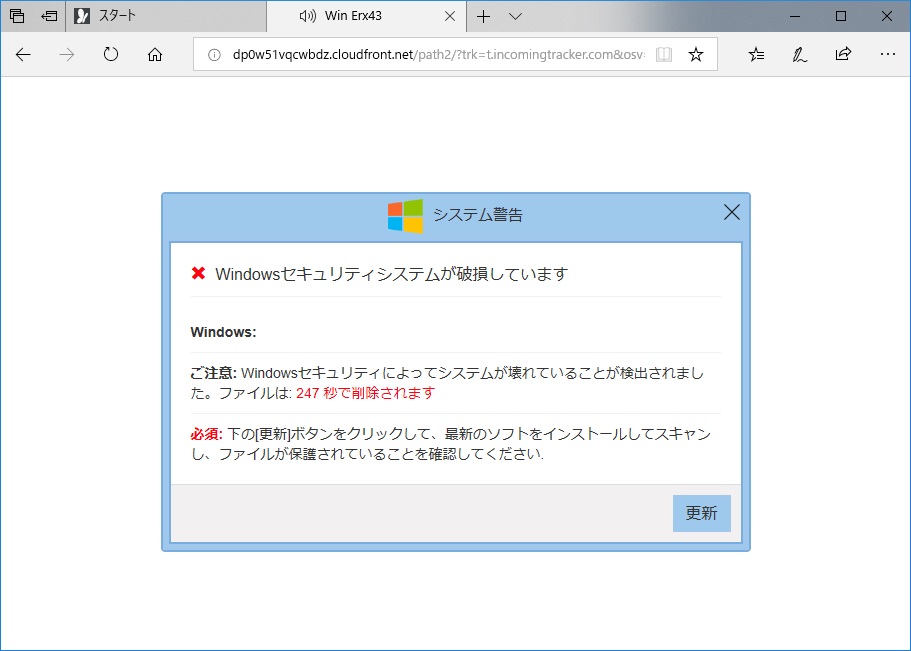Open the Settings and more menu
911x651 pixels.
click(887, 55)
